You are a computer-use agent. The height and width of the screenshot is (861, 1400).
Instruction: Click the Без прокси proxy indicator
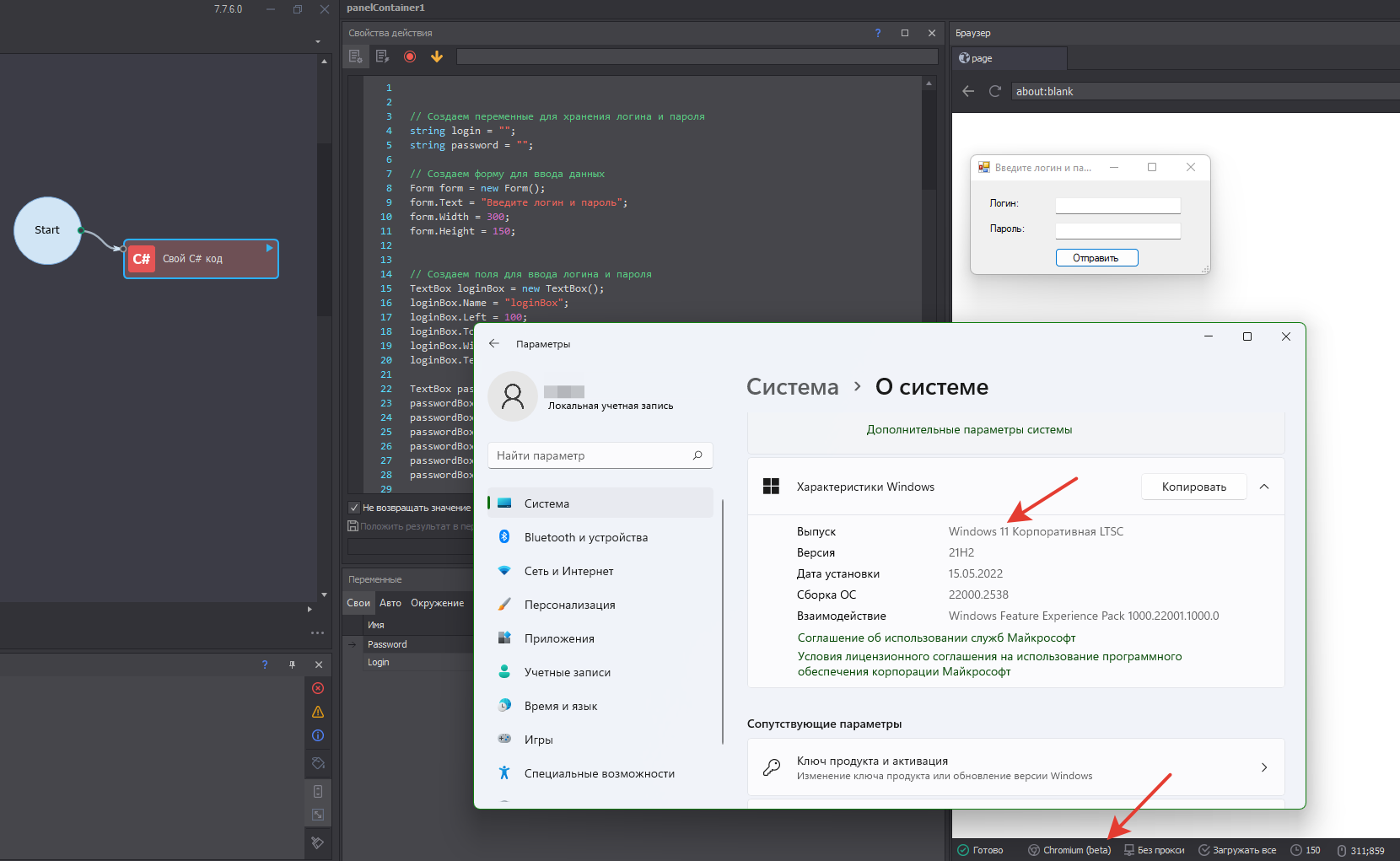pos(1154,850)
